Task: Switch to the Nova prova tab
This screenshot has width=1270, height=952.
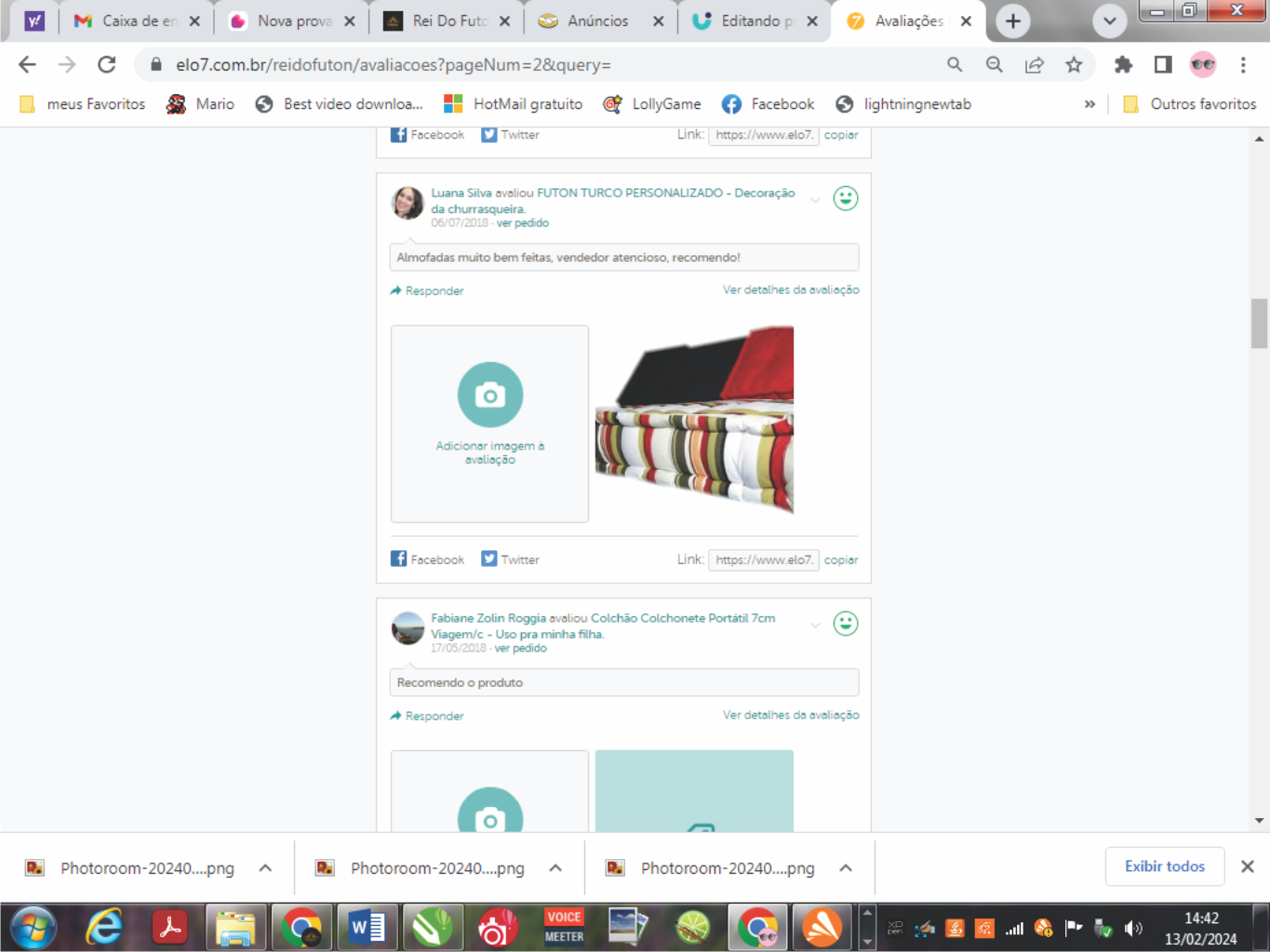Action: click(292, 20)
